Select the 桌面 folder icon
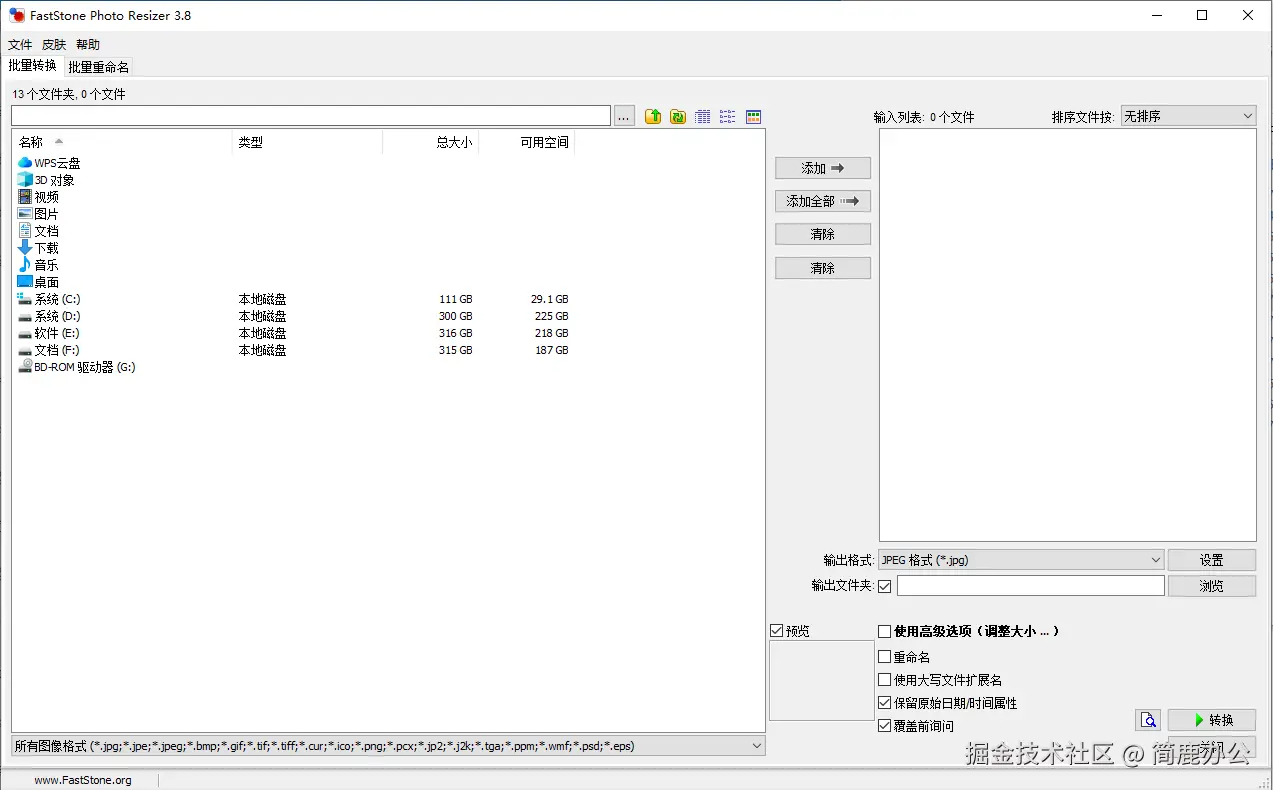Image resolution: width=1273 pixels, height=790 pixels. 25,282
